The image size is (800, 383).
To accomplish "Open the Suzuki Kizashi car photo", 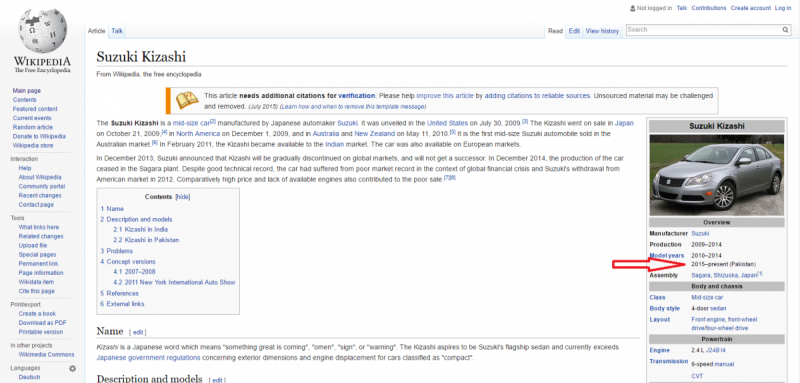I will (716, 175).
